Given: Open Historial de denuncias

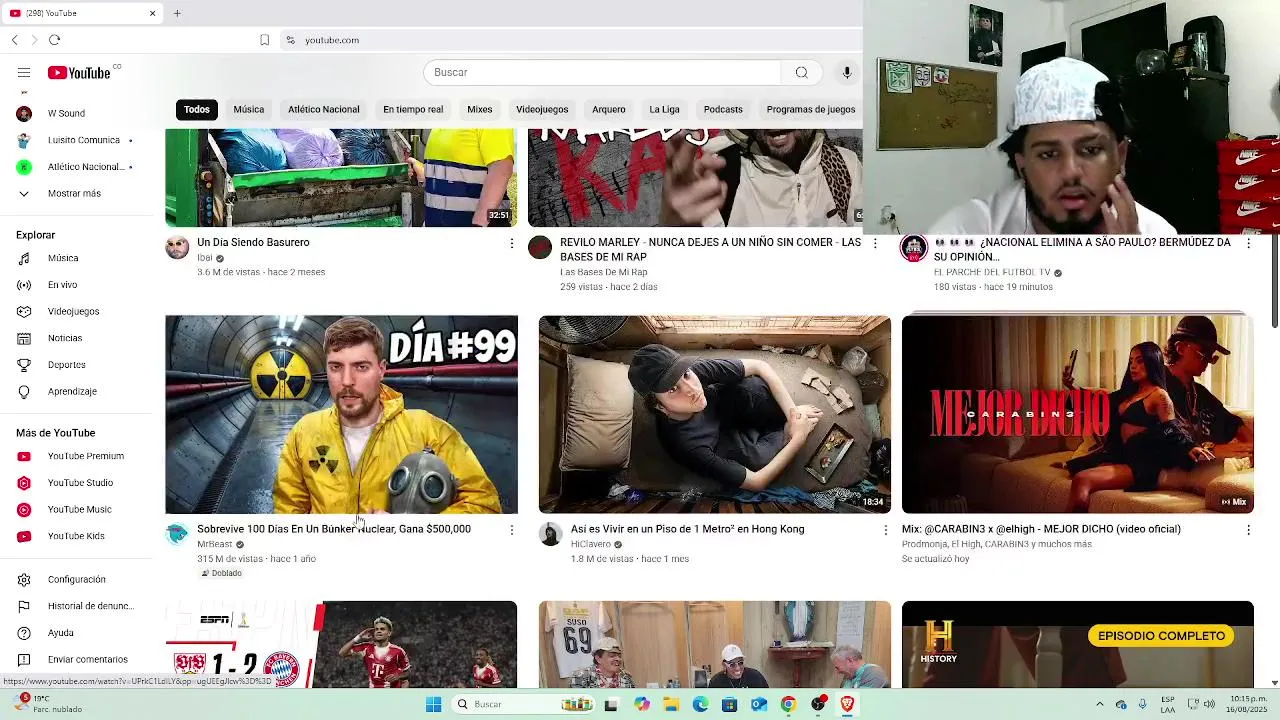Looking at the screenshot, I should pos(75,606).
